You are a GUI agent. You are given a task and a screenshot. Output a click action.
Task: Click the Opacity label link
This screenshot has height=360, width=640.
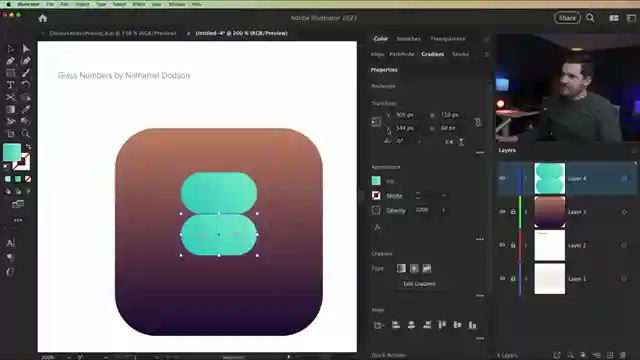coord(396,211)
